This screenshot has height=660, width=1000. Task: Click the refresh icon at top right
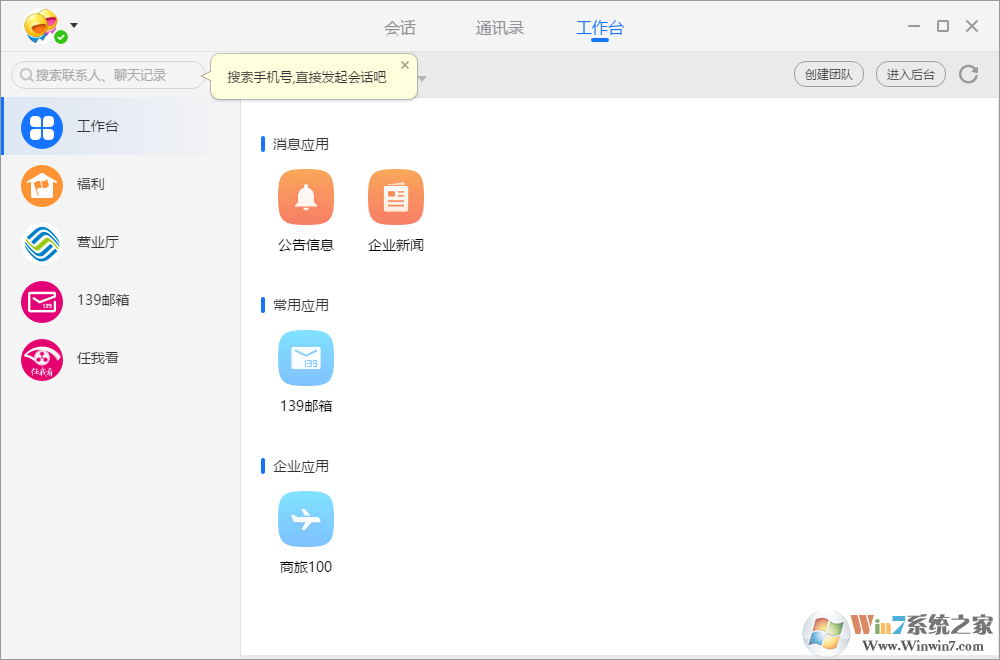coord(968,74)
